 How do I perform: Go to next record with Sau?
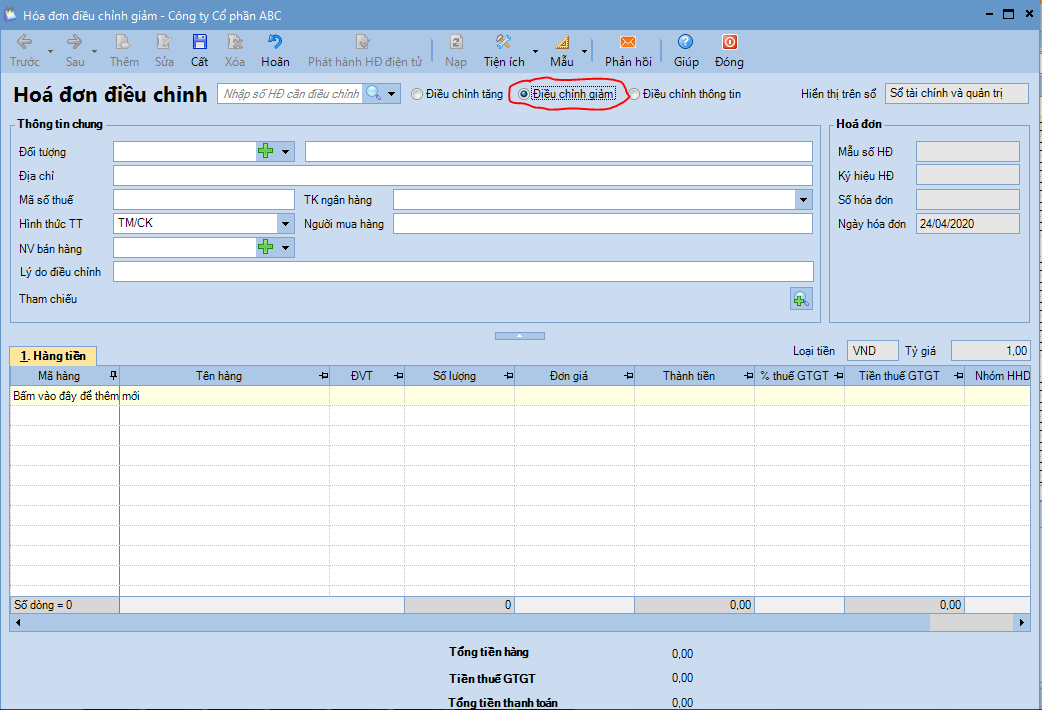pyautogui.click(x=74, y=51)
